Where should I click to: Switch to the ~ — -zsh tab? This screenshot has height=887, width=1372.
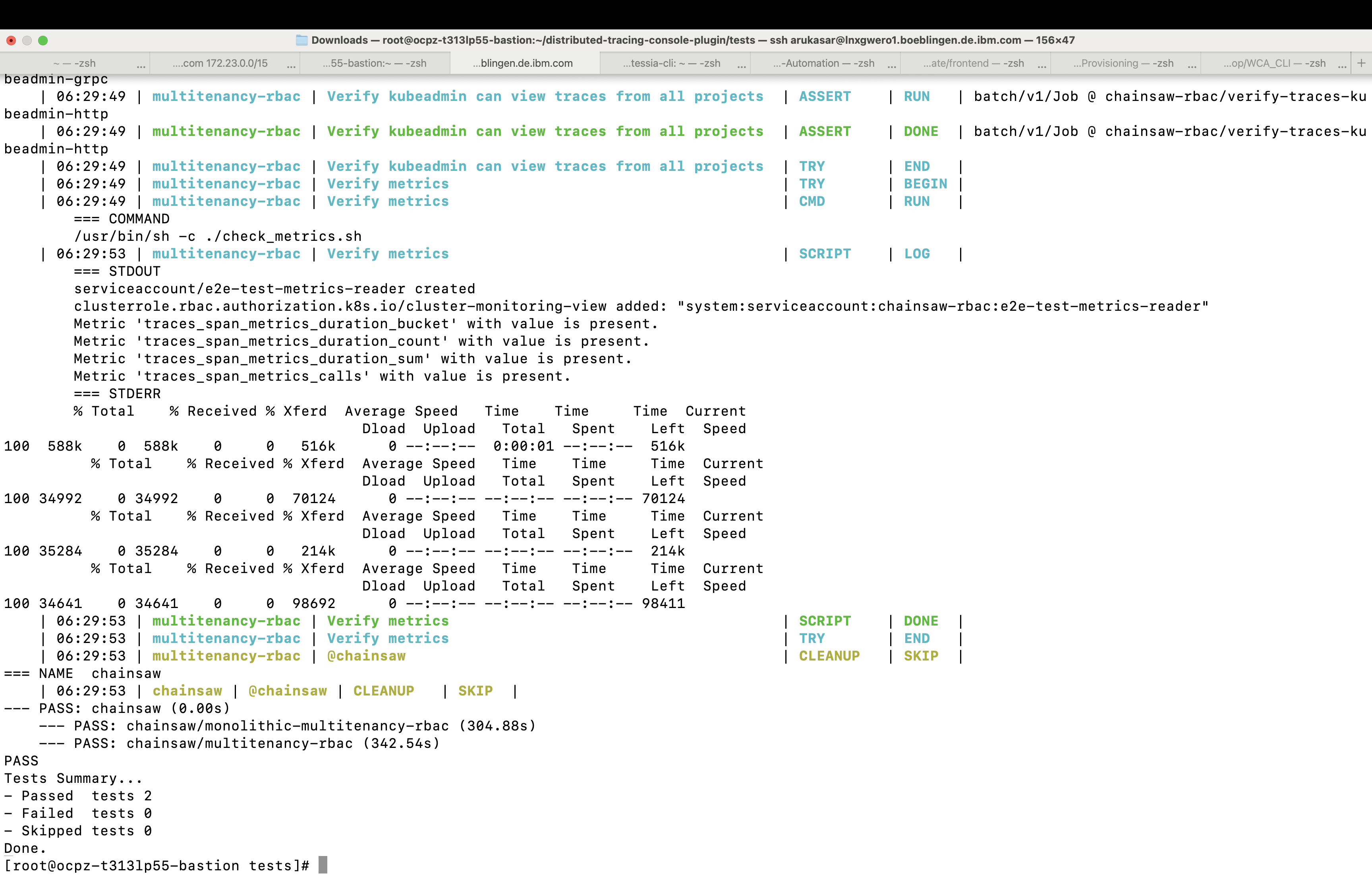coord(74,63)
